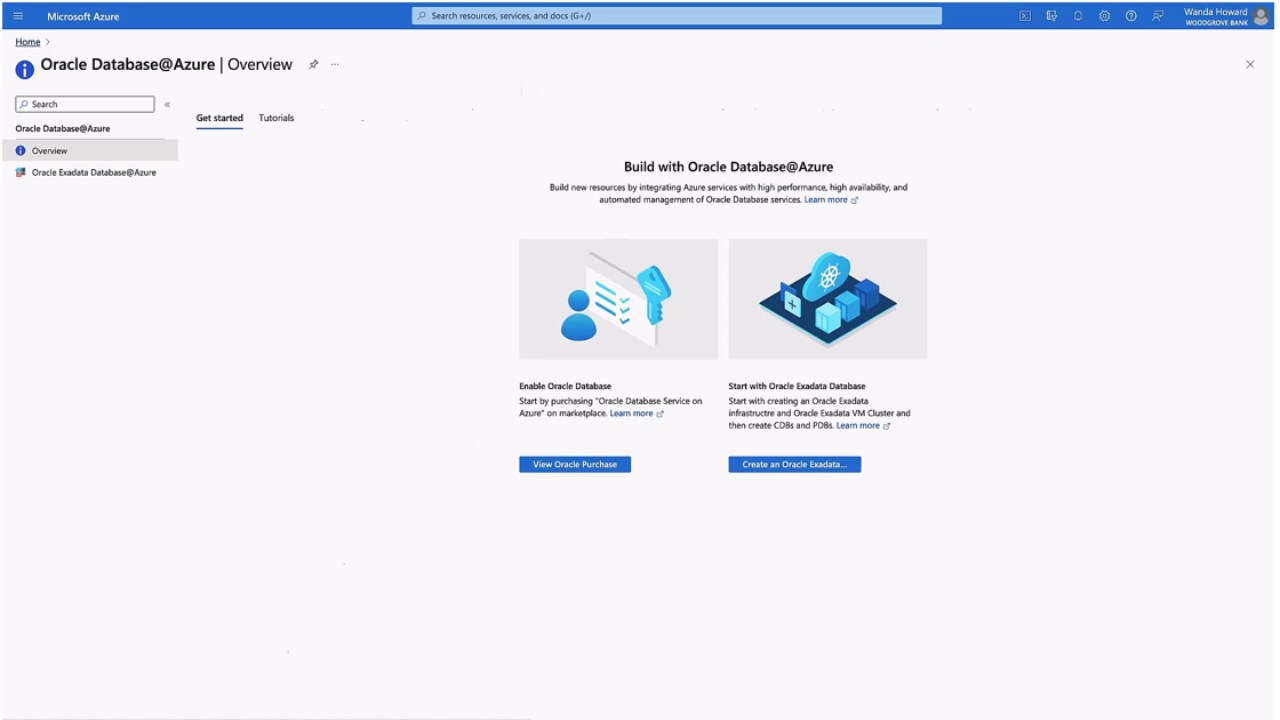Close the Overview blade
Image resolution: width=1280 pixels, height=720 pixels.
1250,64
